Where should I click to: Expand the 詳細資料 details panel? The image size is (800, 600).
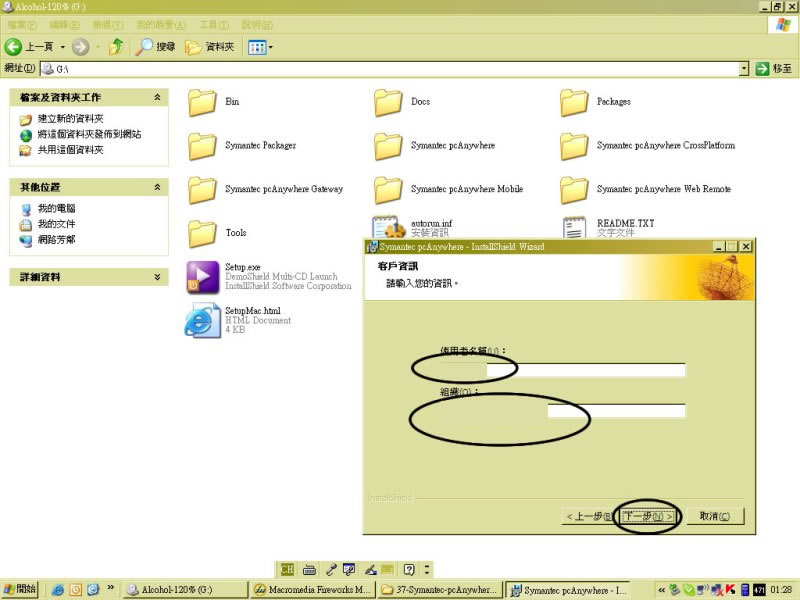pyautogui.click(x=157, y=277)
